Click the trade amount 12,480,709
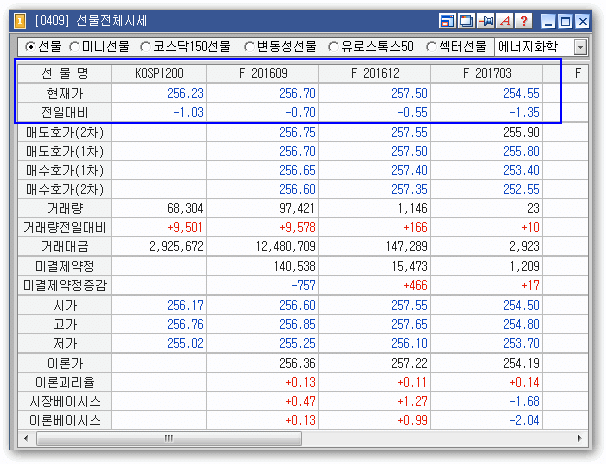Screen dimensions: 606x464 click(286, 246)
